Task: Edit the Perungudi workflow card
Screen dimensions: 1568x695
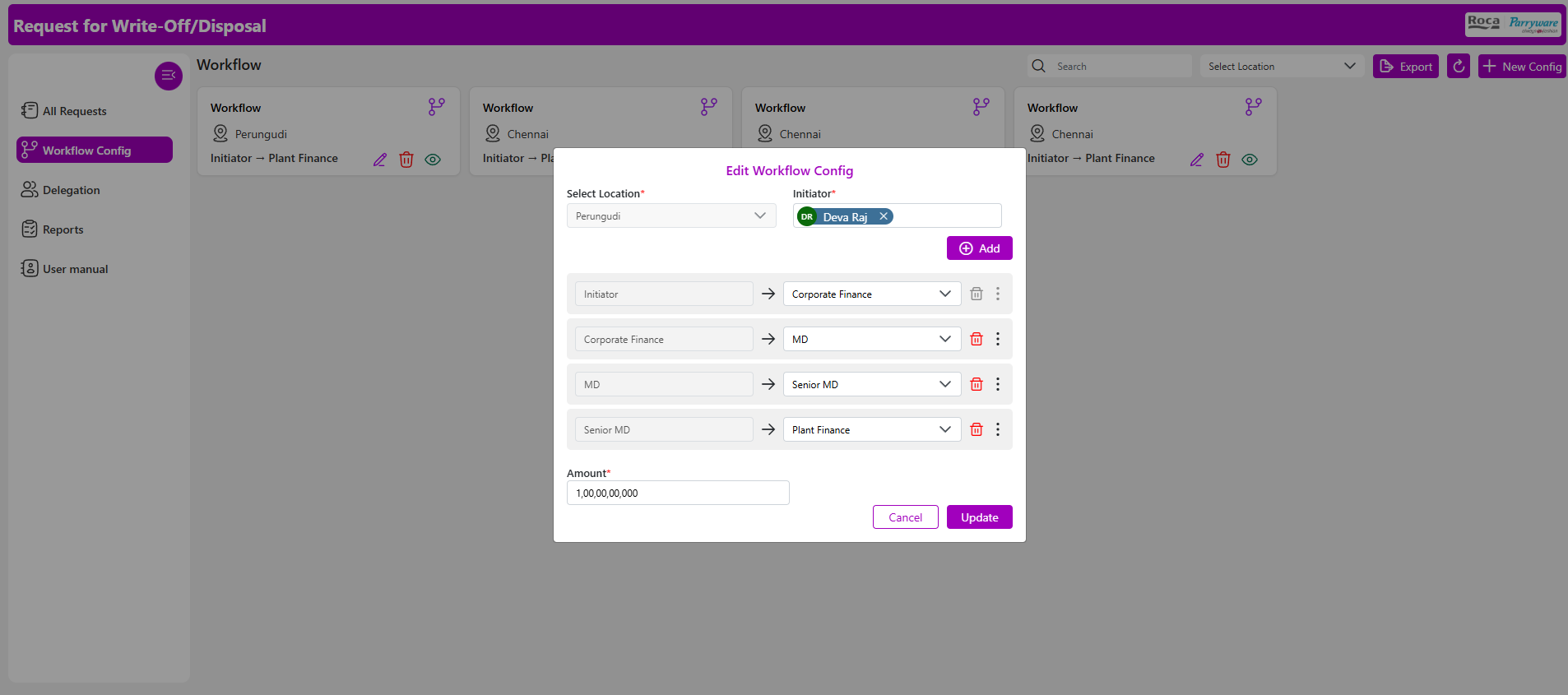Action: tap(380, 160)
